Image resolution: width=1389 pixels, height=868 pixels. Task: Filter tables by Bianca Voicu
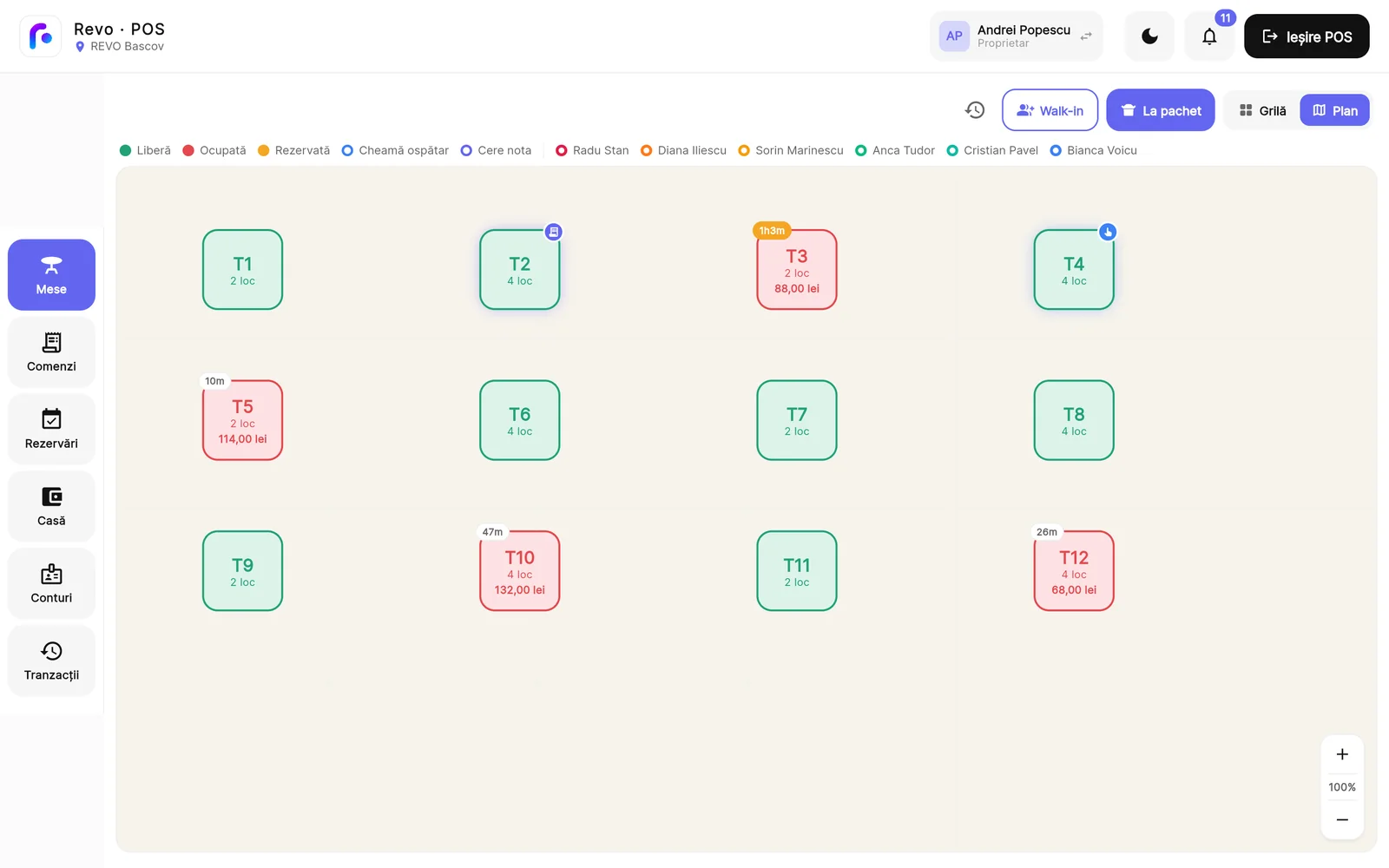coord(1093,150)
